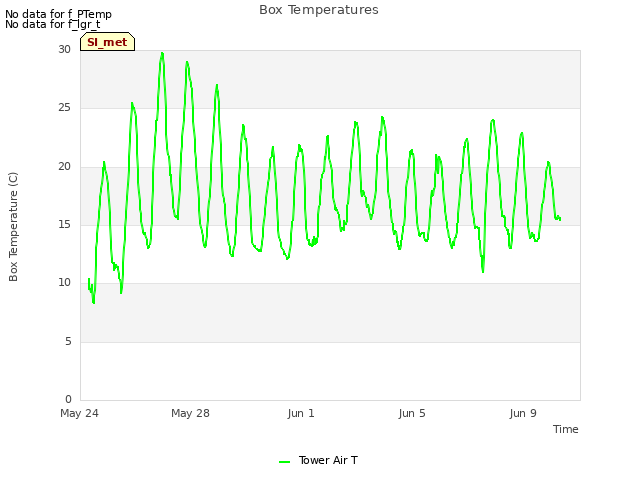
Task: Click the Jun 1 x-axis label
Action: coord(301,413)
